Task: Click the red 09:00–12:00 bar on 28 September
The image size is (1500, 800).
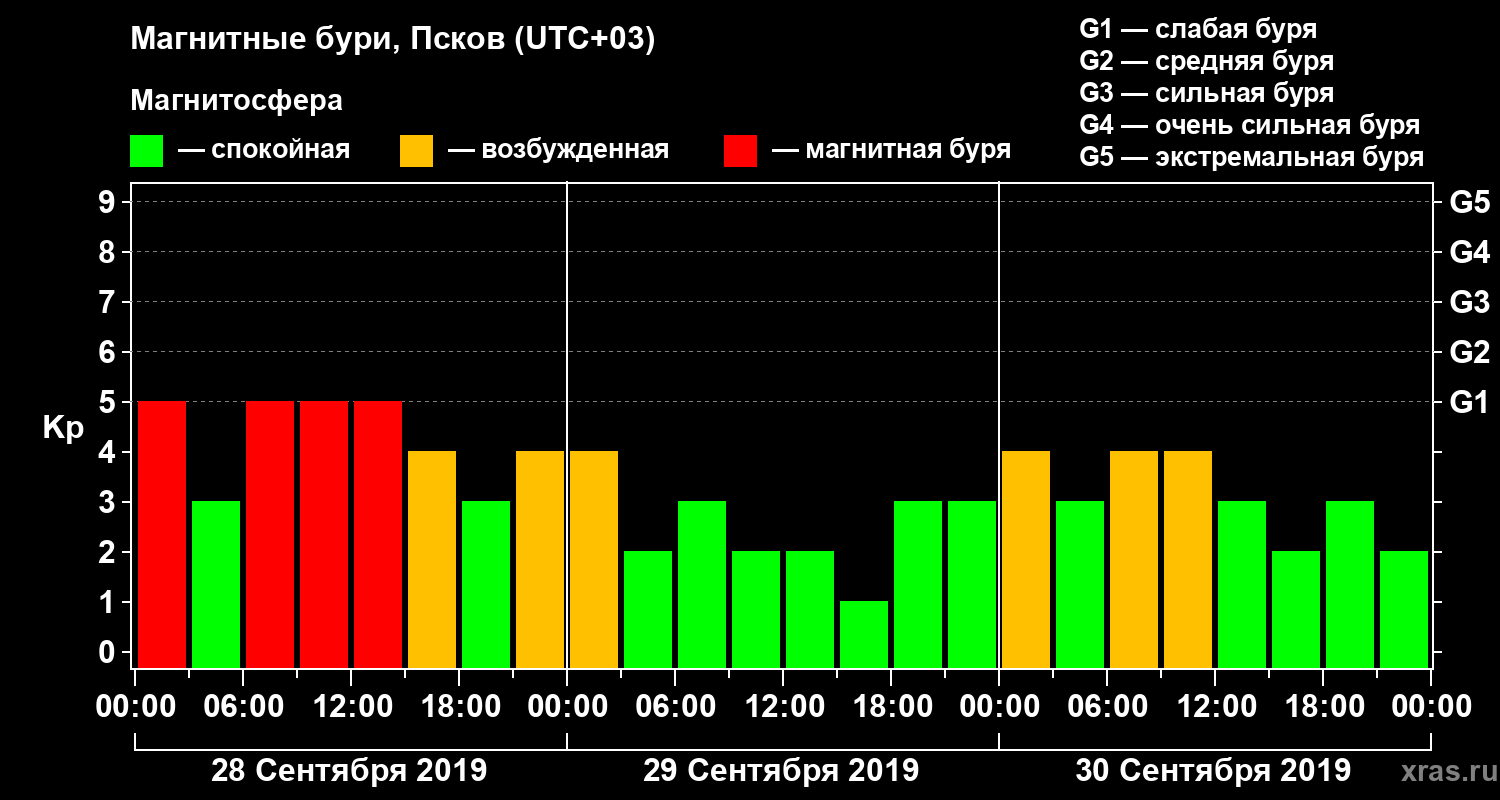Action: pos(324,534)
